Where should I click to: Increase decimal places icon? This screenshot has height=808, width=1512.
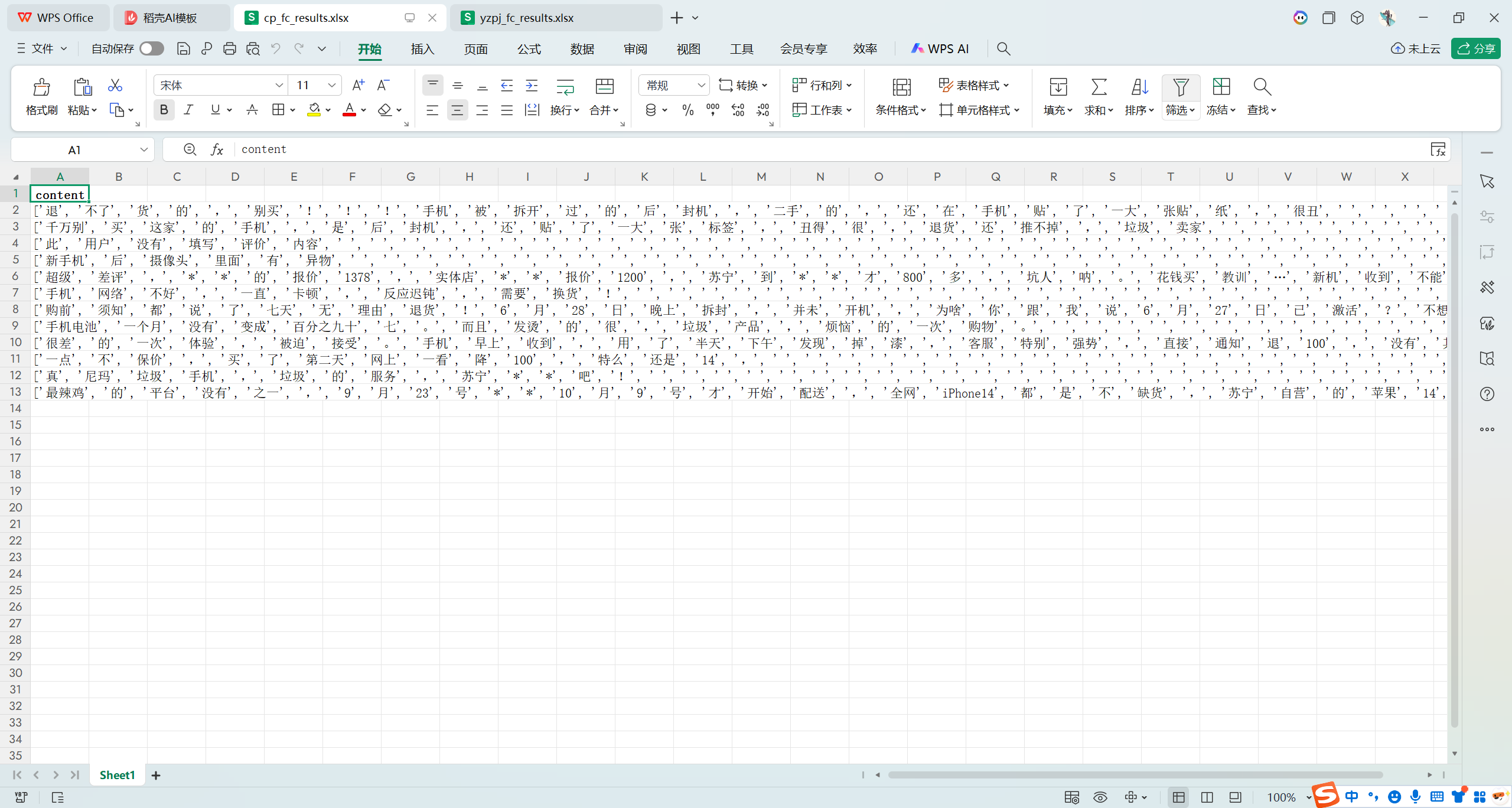[x=738, y=110]
